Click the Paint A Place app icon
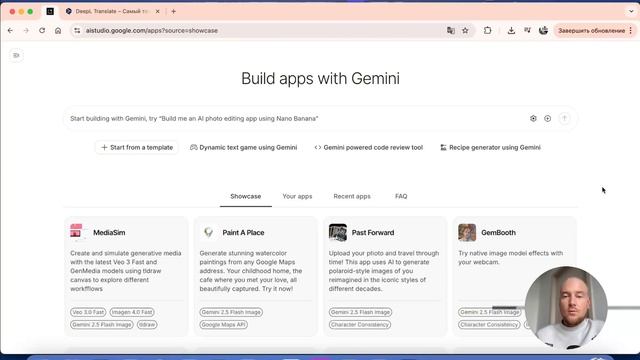 click(x=209, y=232)
